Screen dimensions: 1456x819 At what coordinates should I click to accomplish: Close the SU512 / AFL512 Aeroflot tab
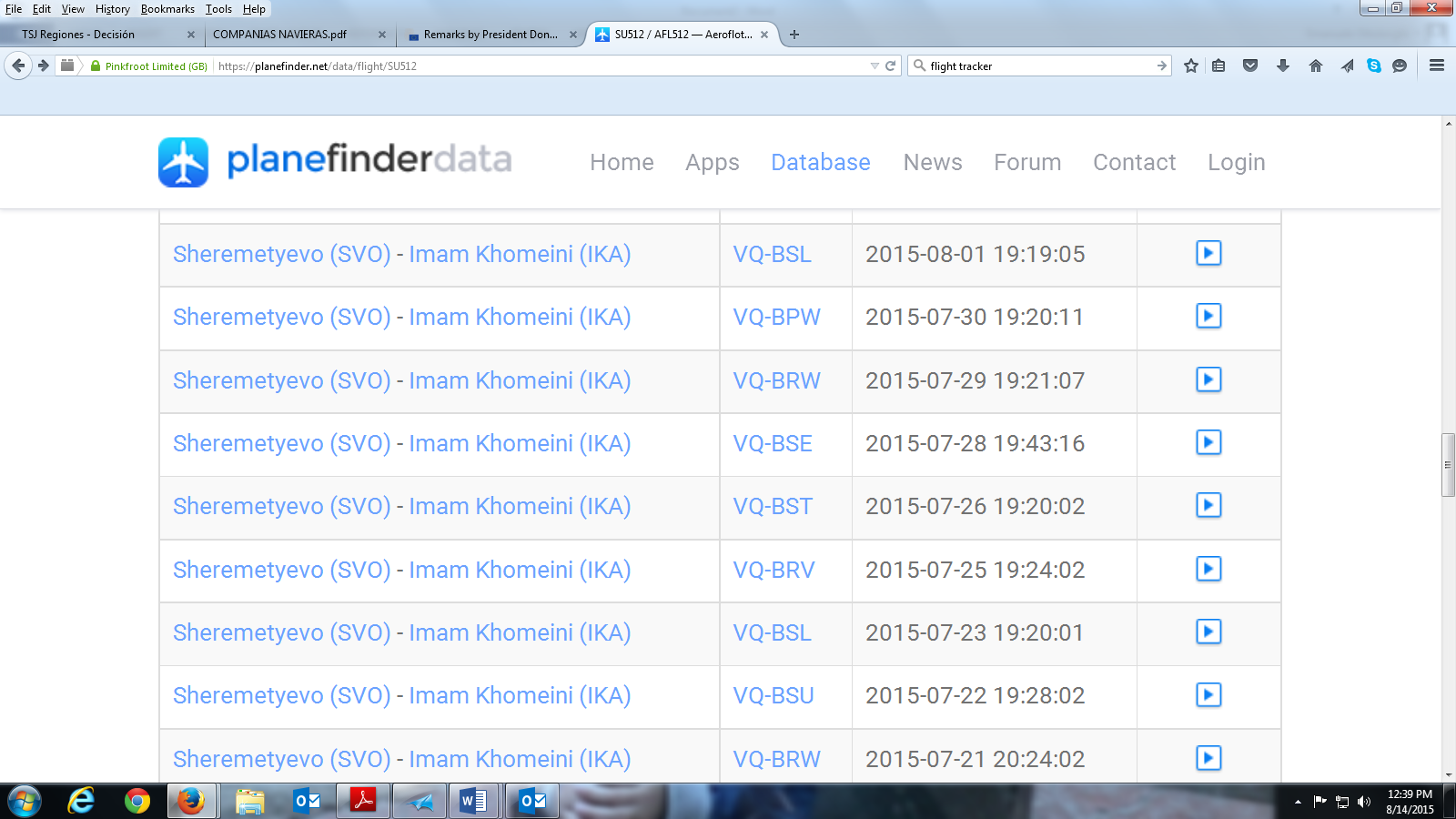pos(764,35)
